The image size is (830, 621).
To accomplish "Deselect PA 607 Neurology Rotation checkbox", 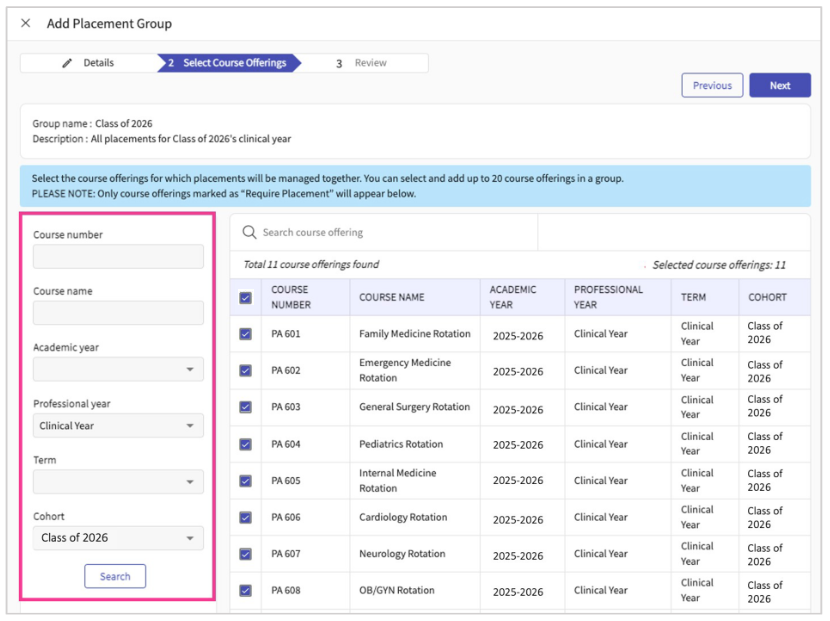I will (x=246, y=554).
